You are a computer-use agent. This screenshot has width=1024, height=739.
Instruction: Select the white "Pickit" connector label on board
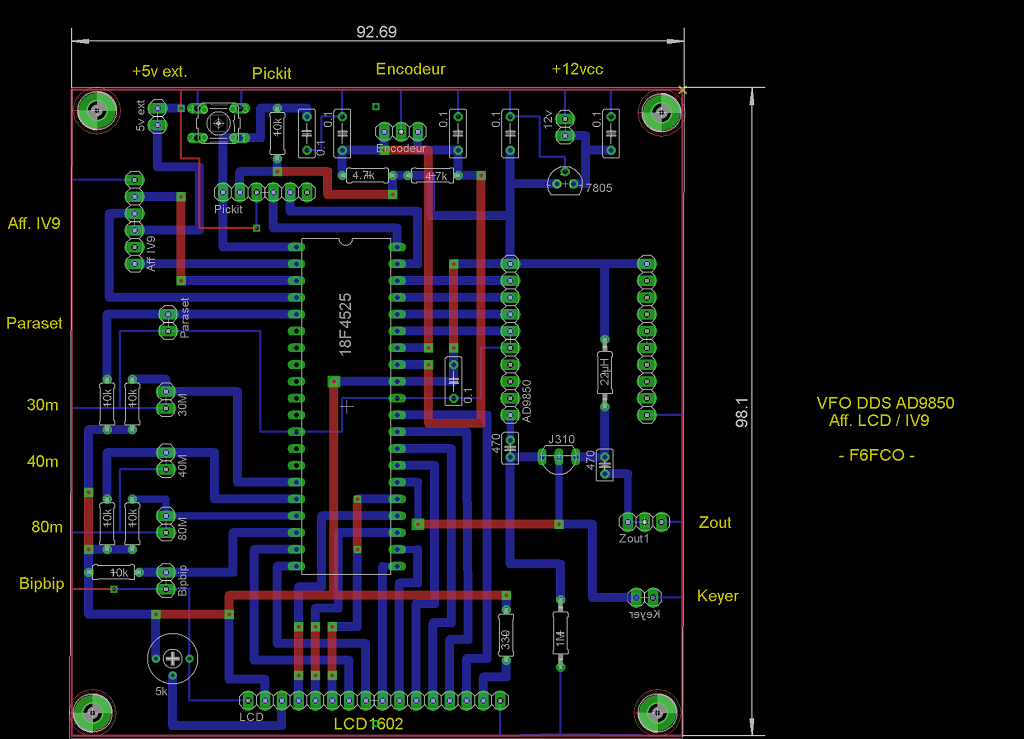pos(229,209)
